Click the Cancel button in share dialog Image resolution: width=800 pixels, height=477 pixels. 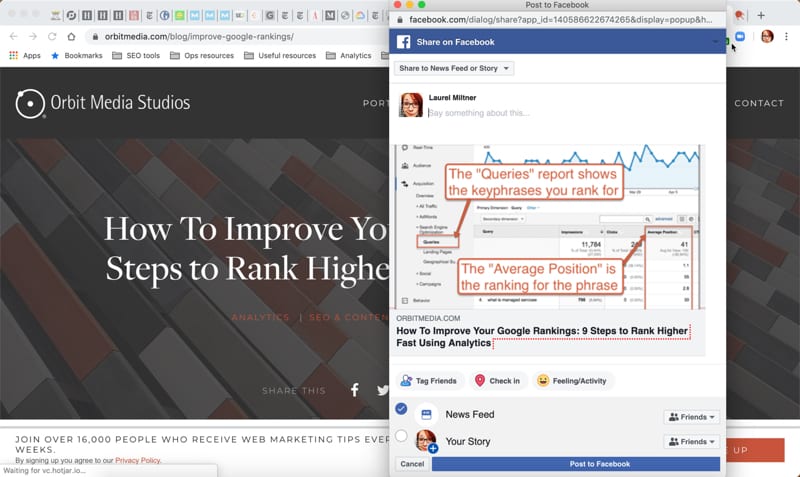412,464
